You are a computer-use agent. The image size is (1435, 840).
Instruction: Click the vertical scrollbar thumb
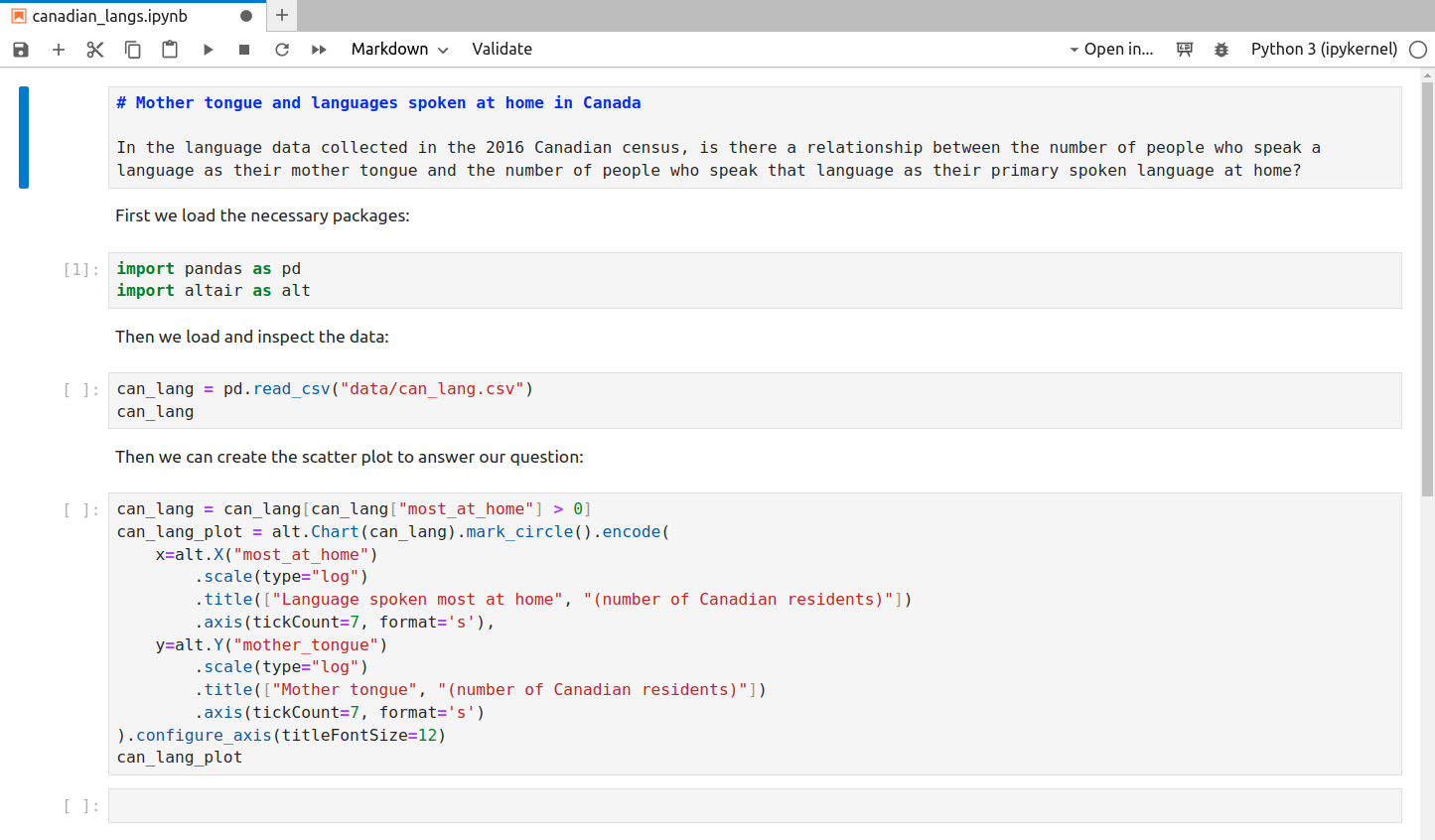[x=1427, y=288]
